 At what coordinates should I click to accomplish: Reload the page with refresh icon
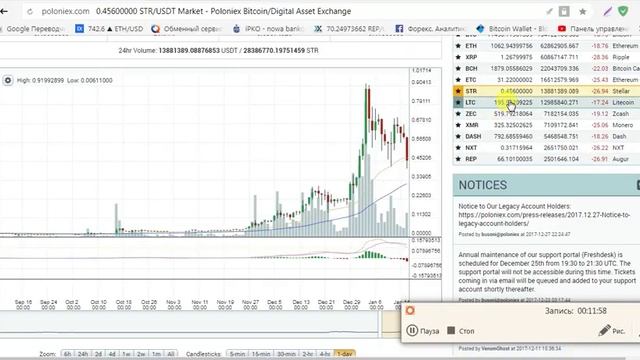click(x=30, y=12)
